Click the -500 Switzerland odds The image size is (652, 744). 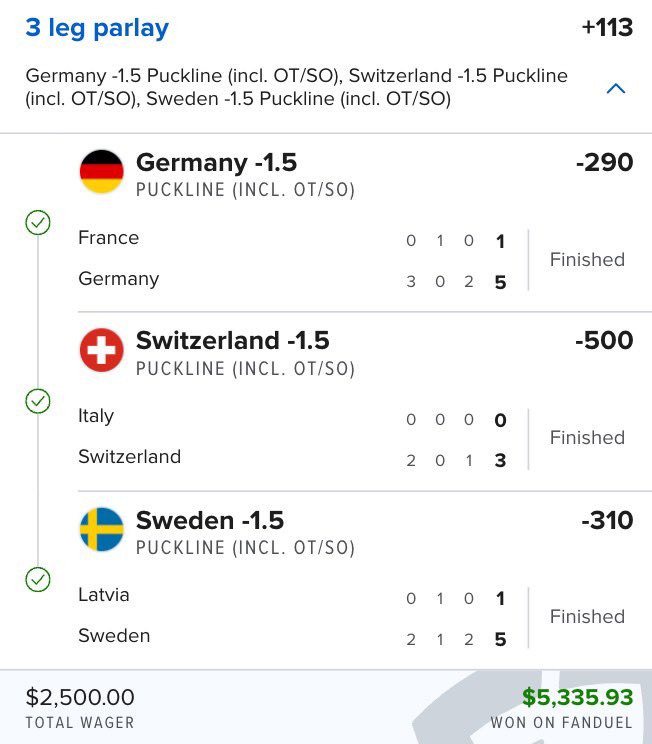pos(604,341)
